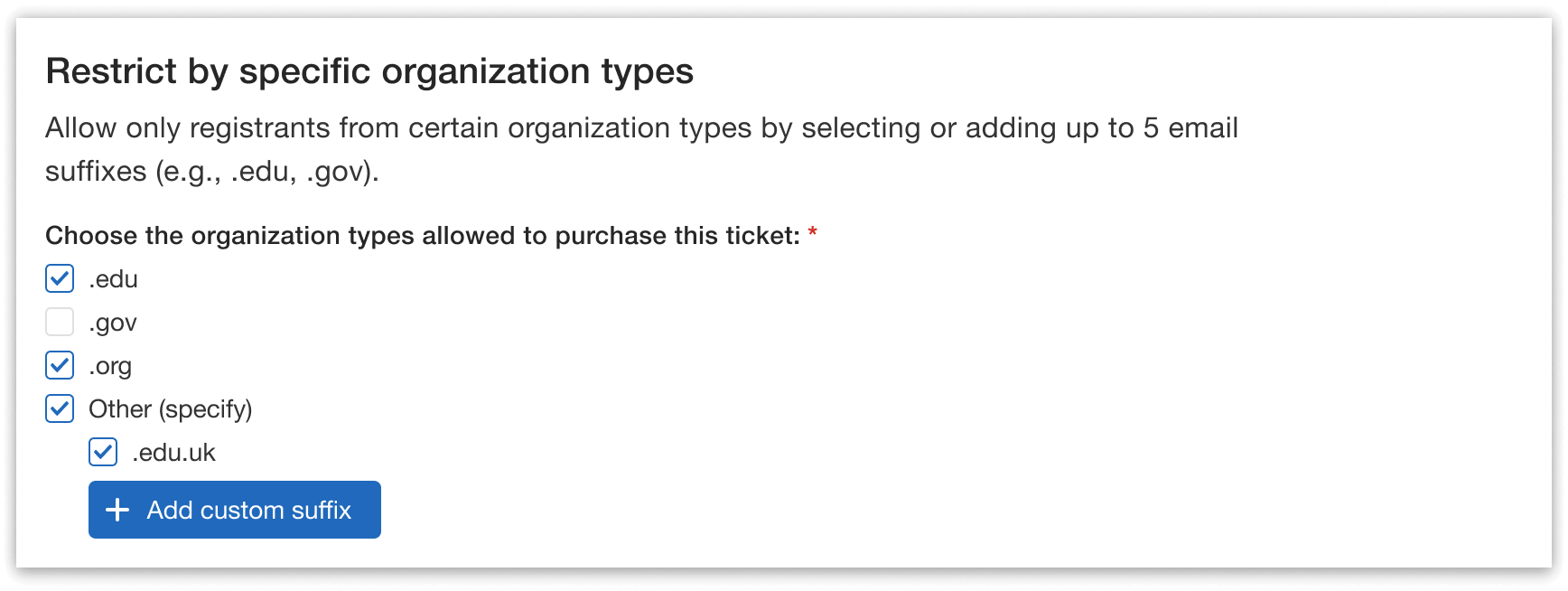Click the Add custom suffix button
This screenshot has height=591, width=1568.
click(x=234, y=510)
